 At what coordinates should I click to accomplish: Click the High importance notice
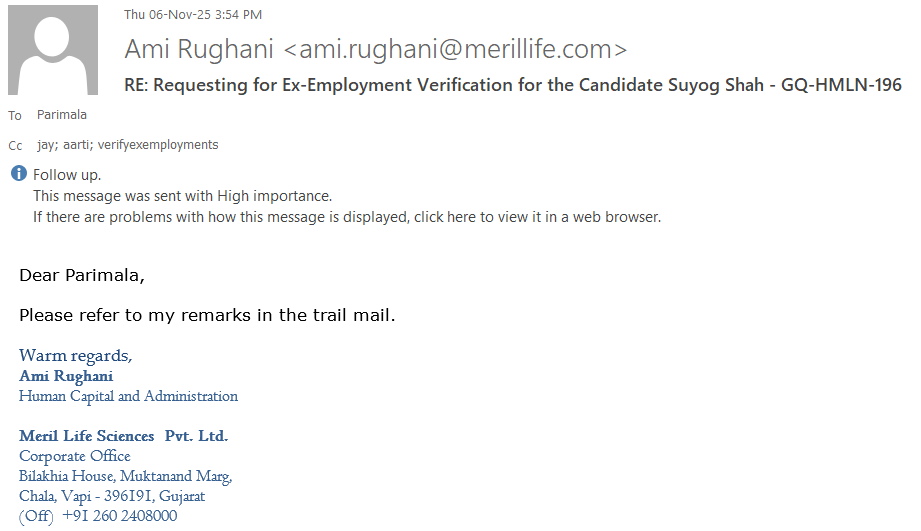click(x=182, y=196)
